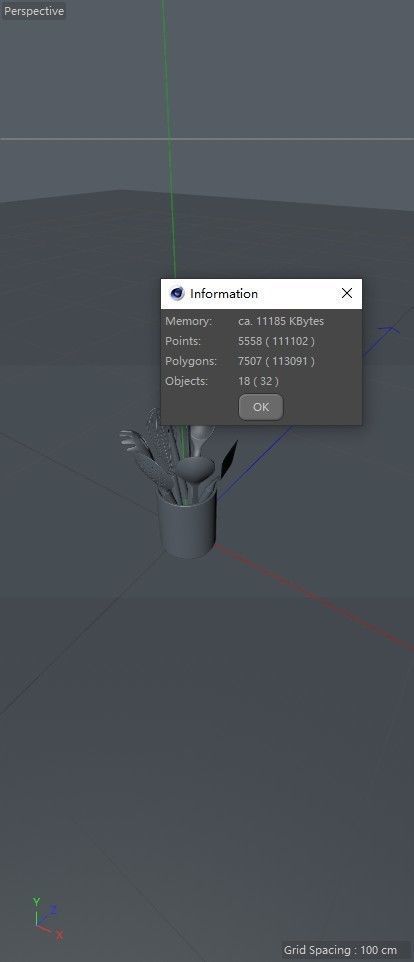The image size is (414, 962).
Task: Click the Memory value ca. 11185 KBytes
Action: [x=281, y=321]
